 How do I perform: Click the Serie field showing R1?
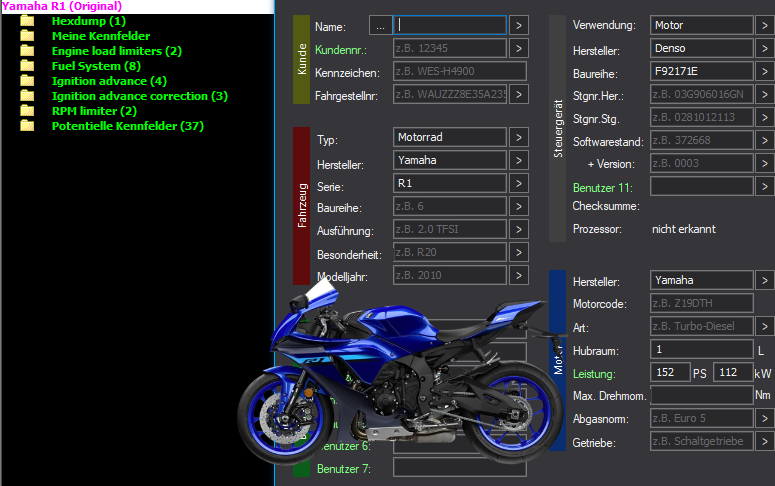click(450, 183)
